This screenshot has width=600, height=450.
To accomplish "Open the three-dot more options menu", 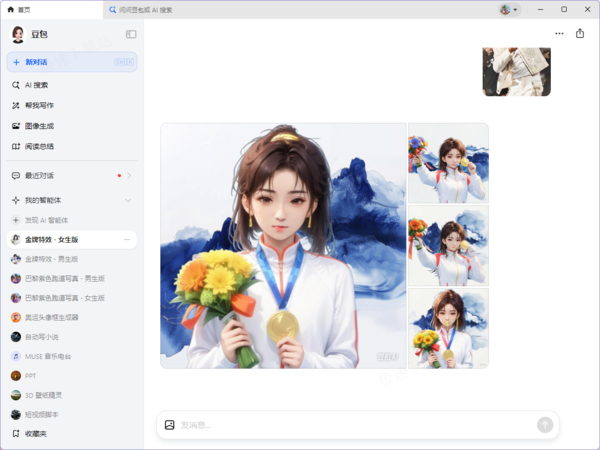I will pyautogui.click(x=559, y=34).
